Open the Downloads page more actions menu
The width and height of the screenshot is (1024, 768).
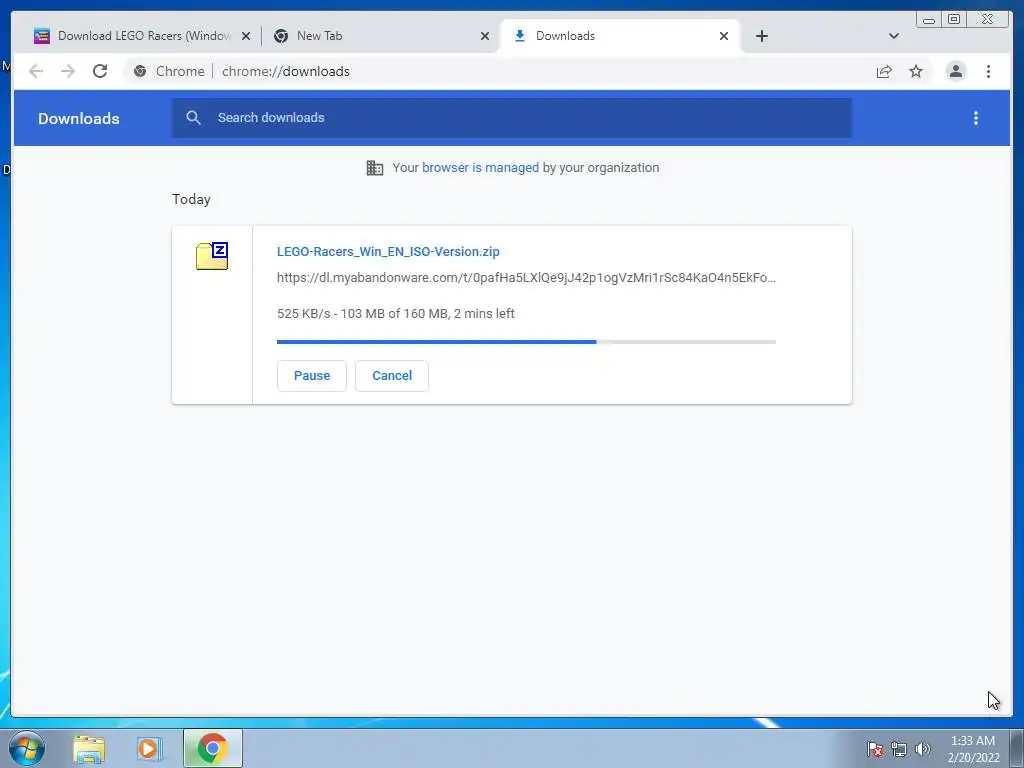(976, 118)
